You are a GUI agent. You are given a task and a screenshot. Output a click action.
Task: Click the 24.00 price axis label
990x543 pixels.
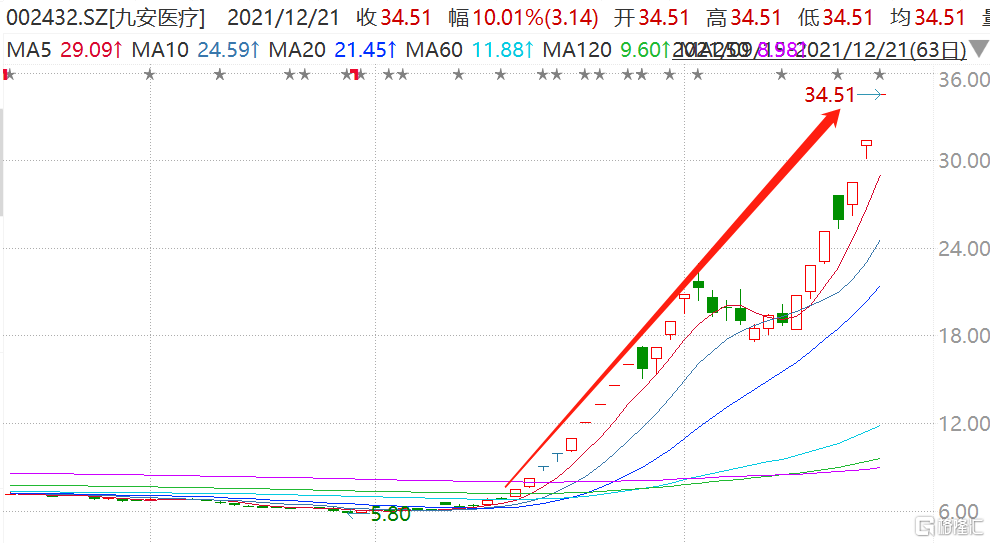pyautogui.click(x=963, y=248)
